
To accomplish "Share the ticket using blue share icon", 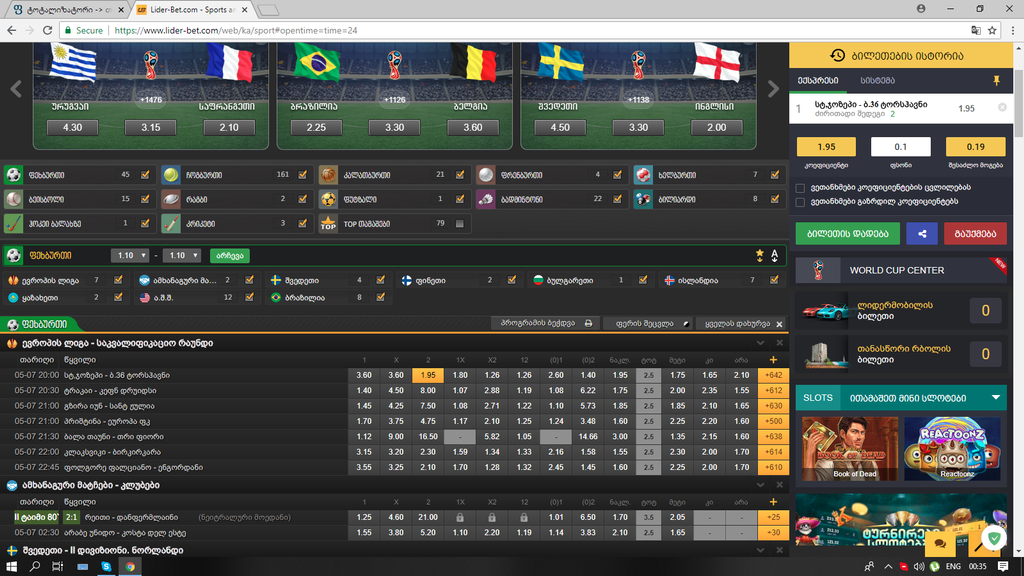I will tap(922, 234).
